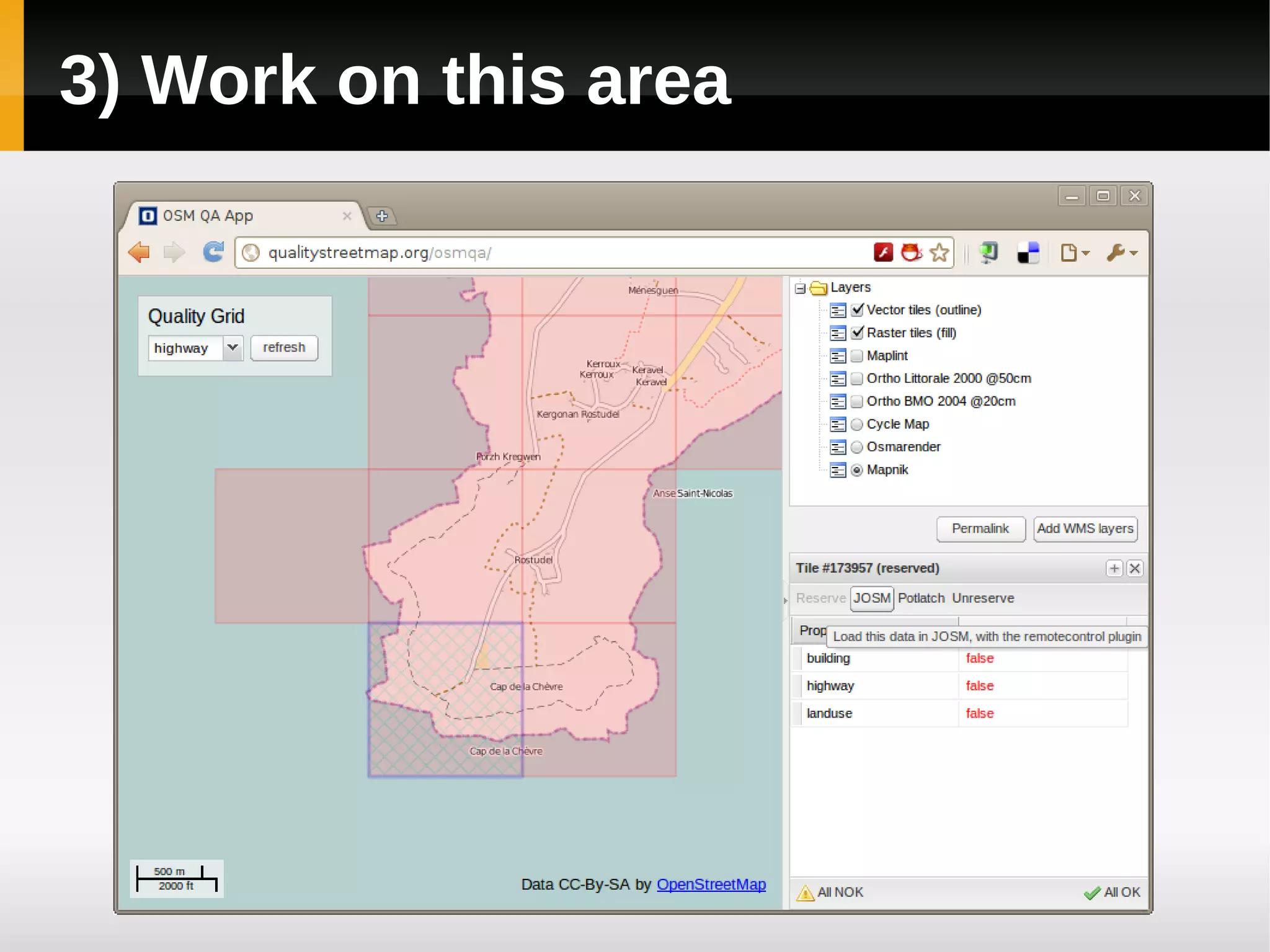
Task: Select the Cycle Map radio button
Action: coord(857,424)
